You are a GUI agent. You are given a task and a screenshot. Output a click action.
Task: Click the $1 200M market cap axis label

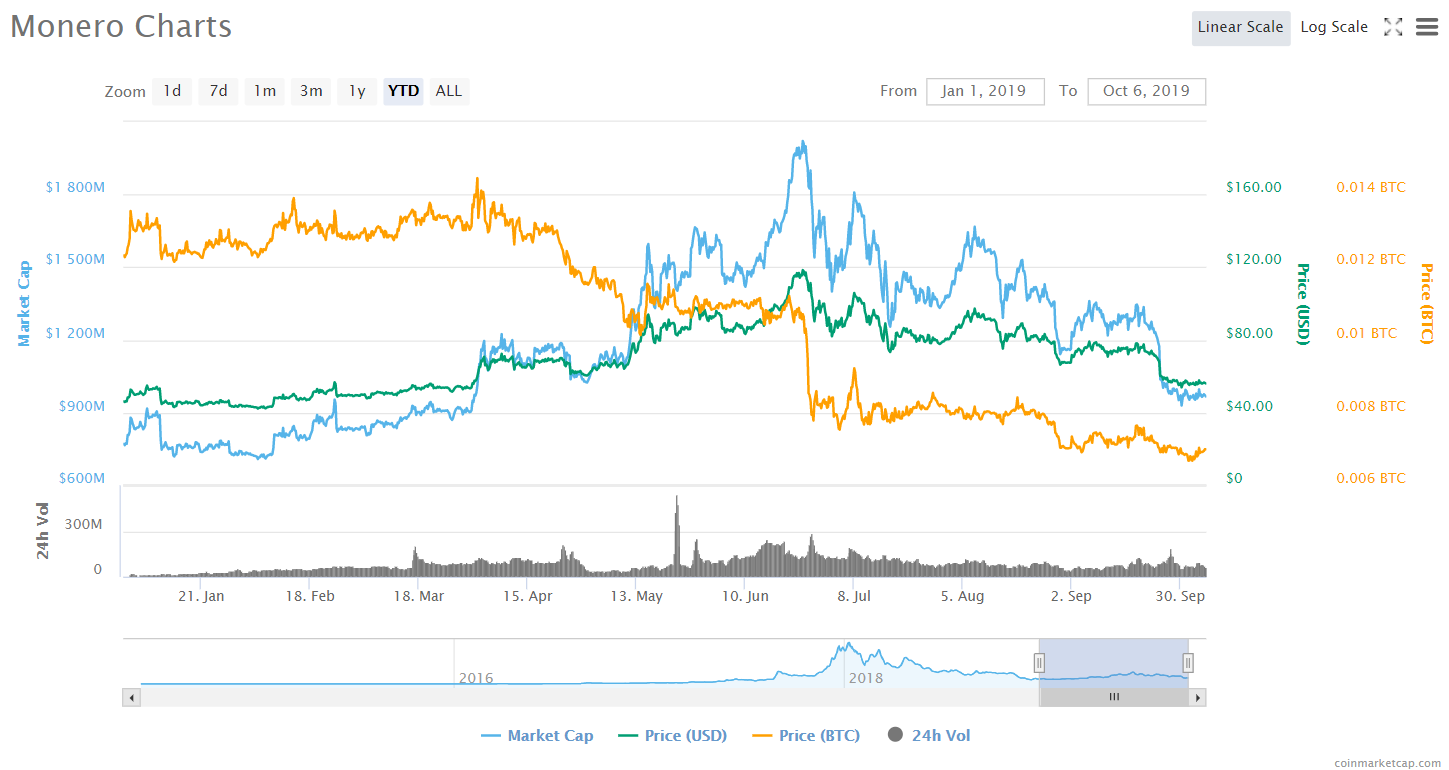(x=75, y=333)
